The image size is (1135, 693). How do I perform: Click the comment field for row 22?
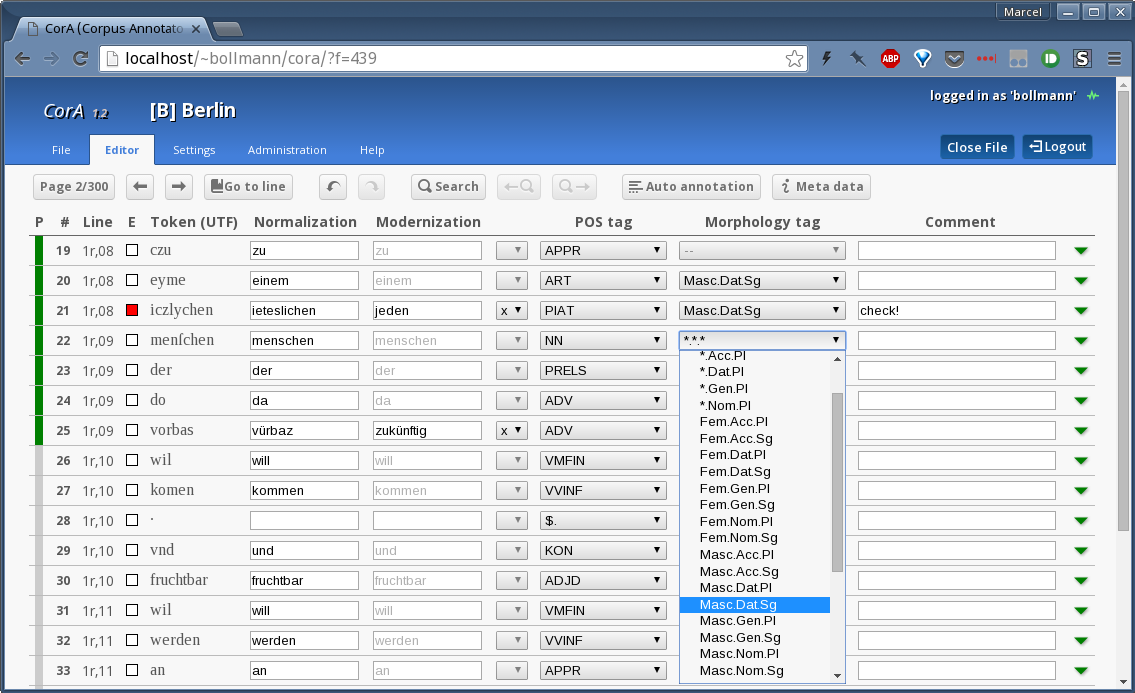tap(955, 340)
